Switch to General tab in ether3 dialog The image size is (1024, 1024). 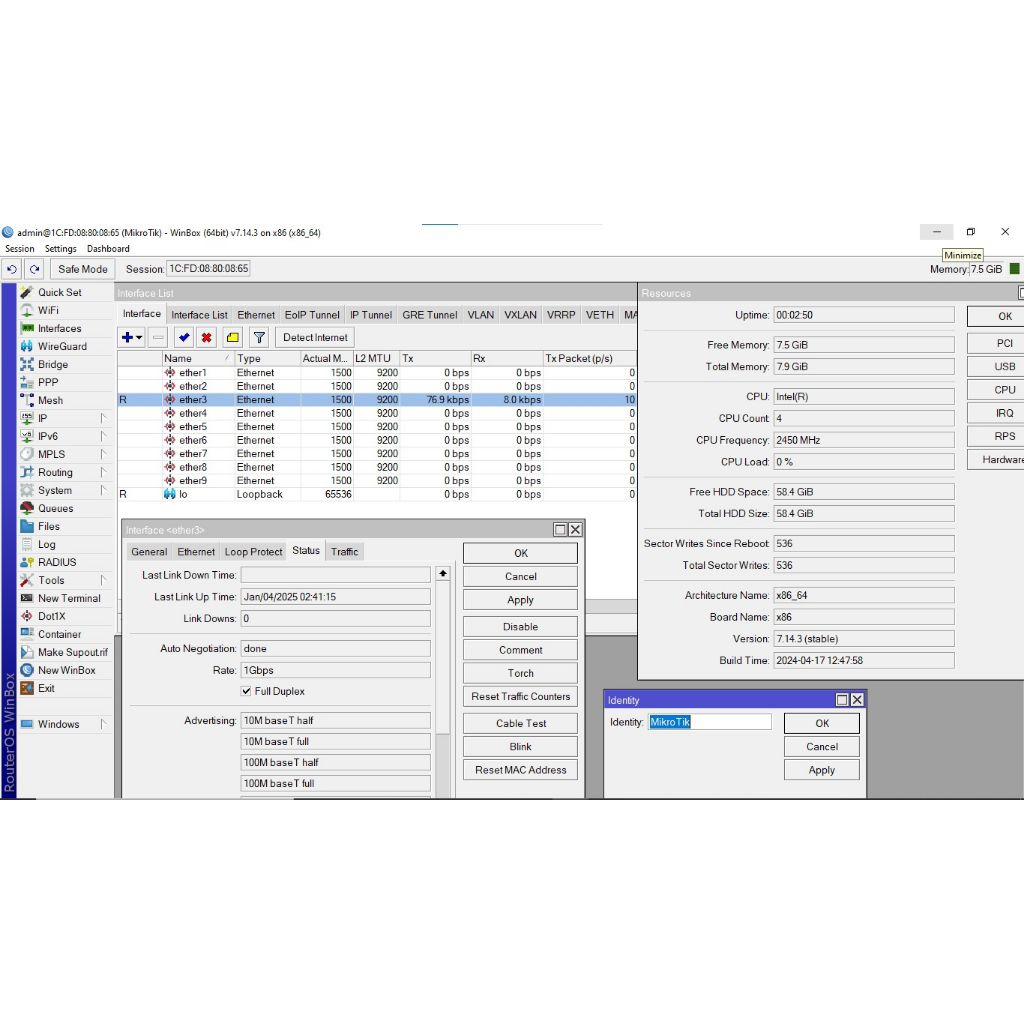click(149, 552)
